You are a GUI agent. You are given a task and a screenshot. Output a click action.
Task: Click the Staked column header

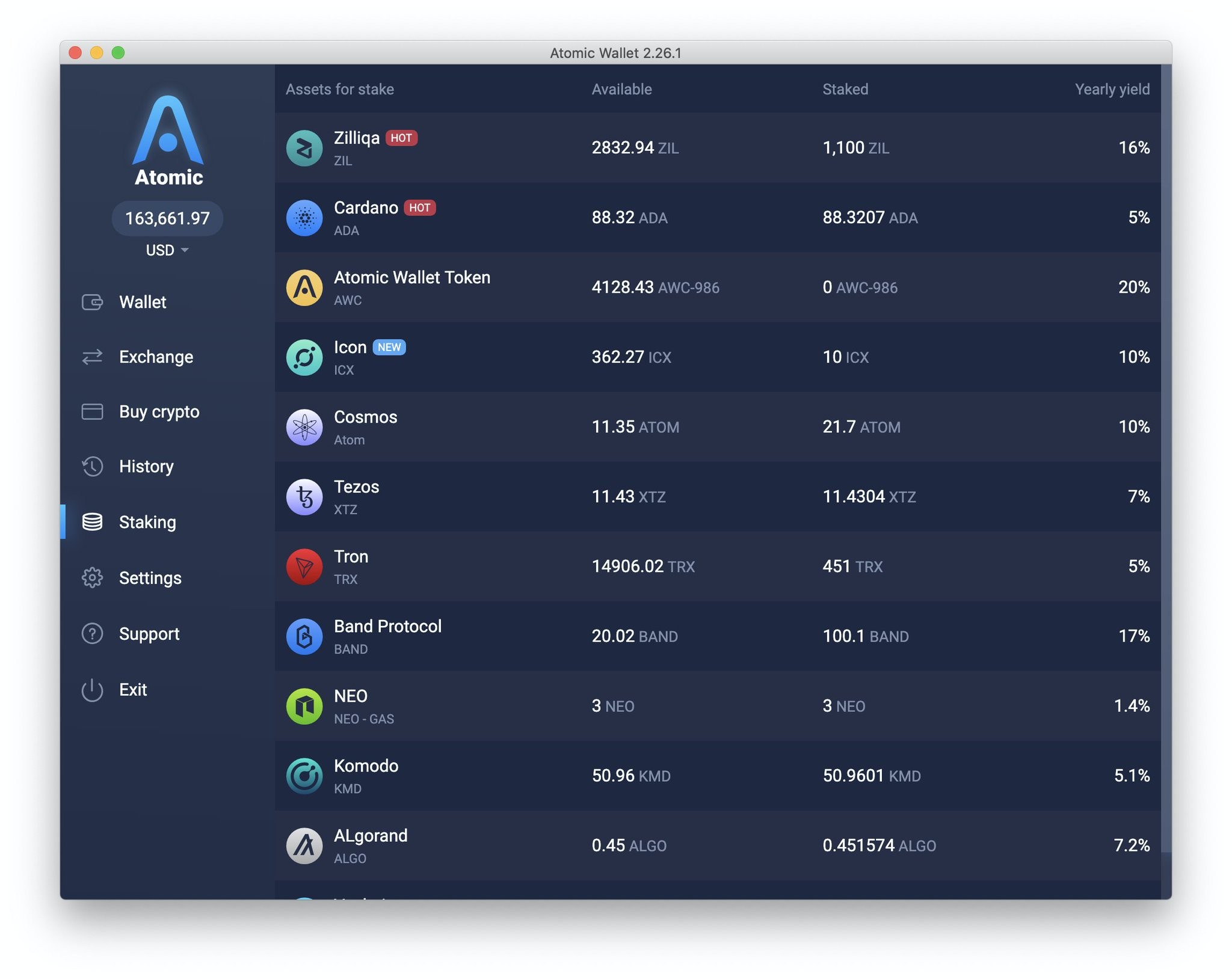(x=845, y=90)
